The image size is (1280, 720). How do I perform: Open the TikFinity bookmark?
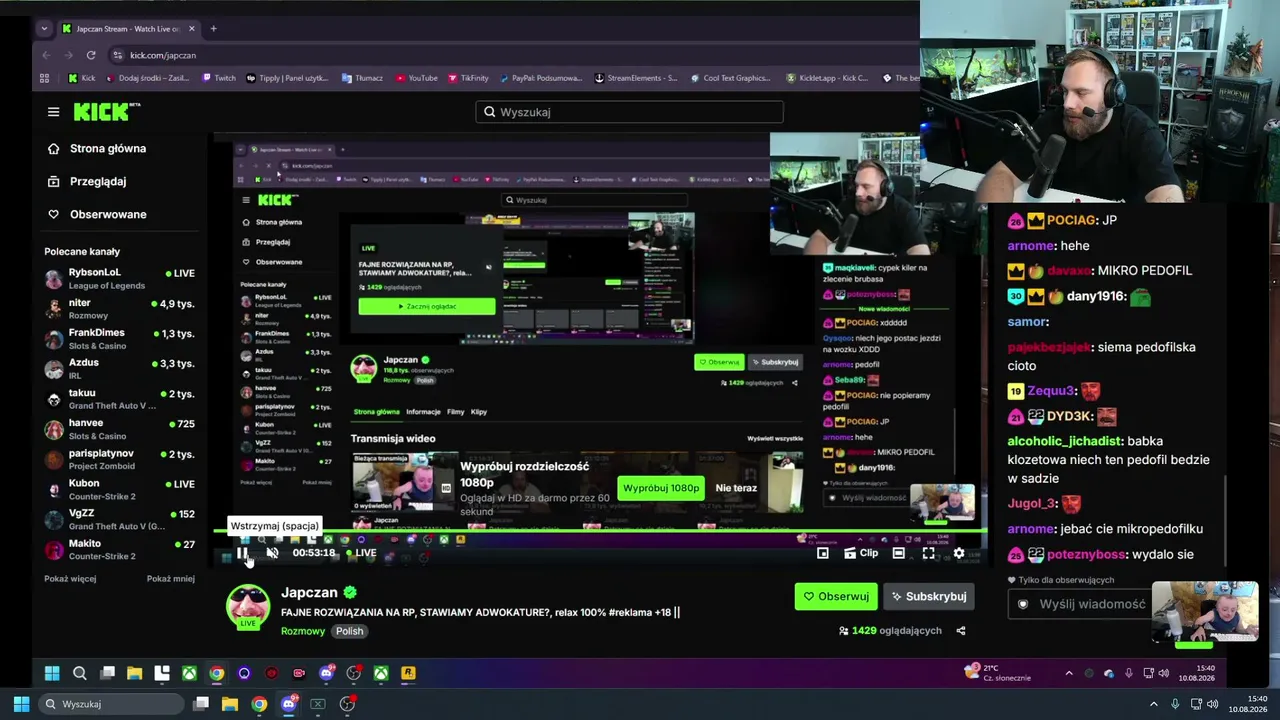pos(468,78)
